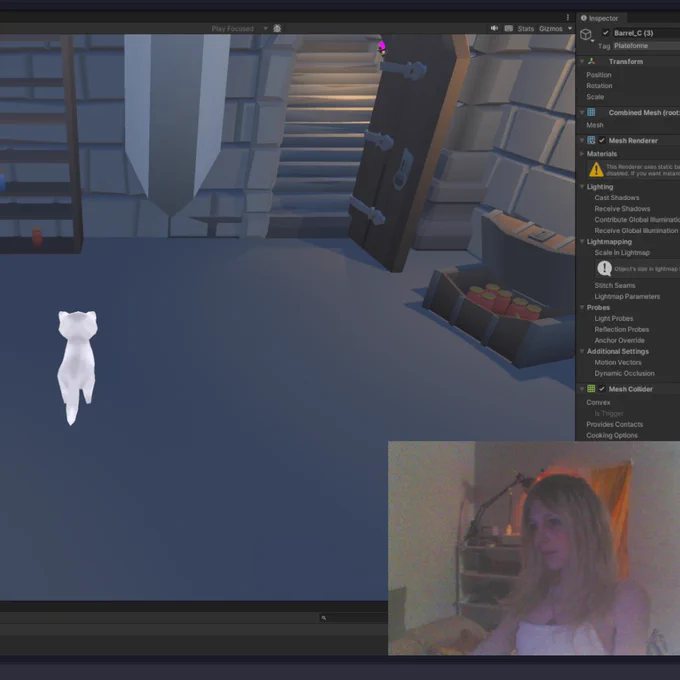Open the Play Focused dropdown

239,29
